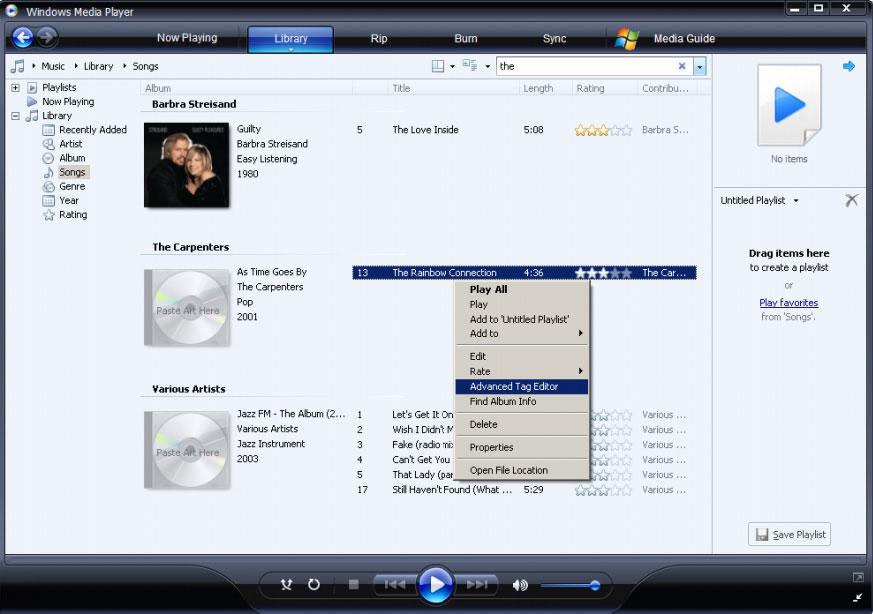
Task: Click the large Play button
Action: pos(435,584)
